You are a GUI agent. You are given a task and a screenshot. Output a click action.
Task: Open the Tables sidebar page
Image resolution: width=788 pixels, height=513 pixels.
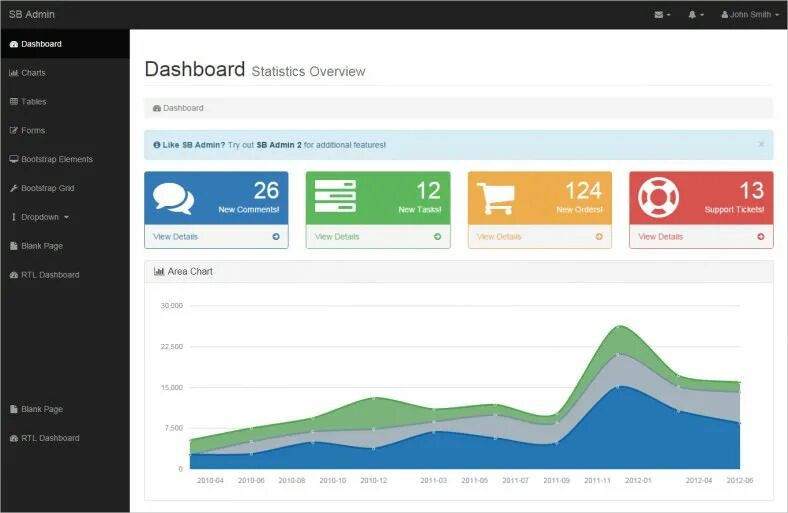65,101
